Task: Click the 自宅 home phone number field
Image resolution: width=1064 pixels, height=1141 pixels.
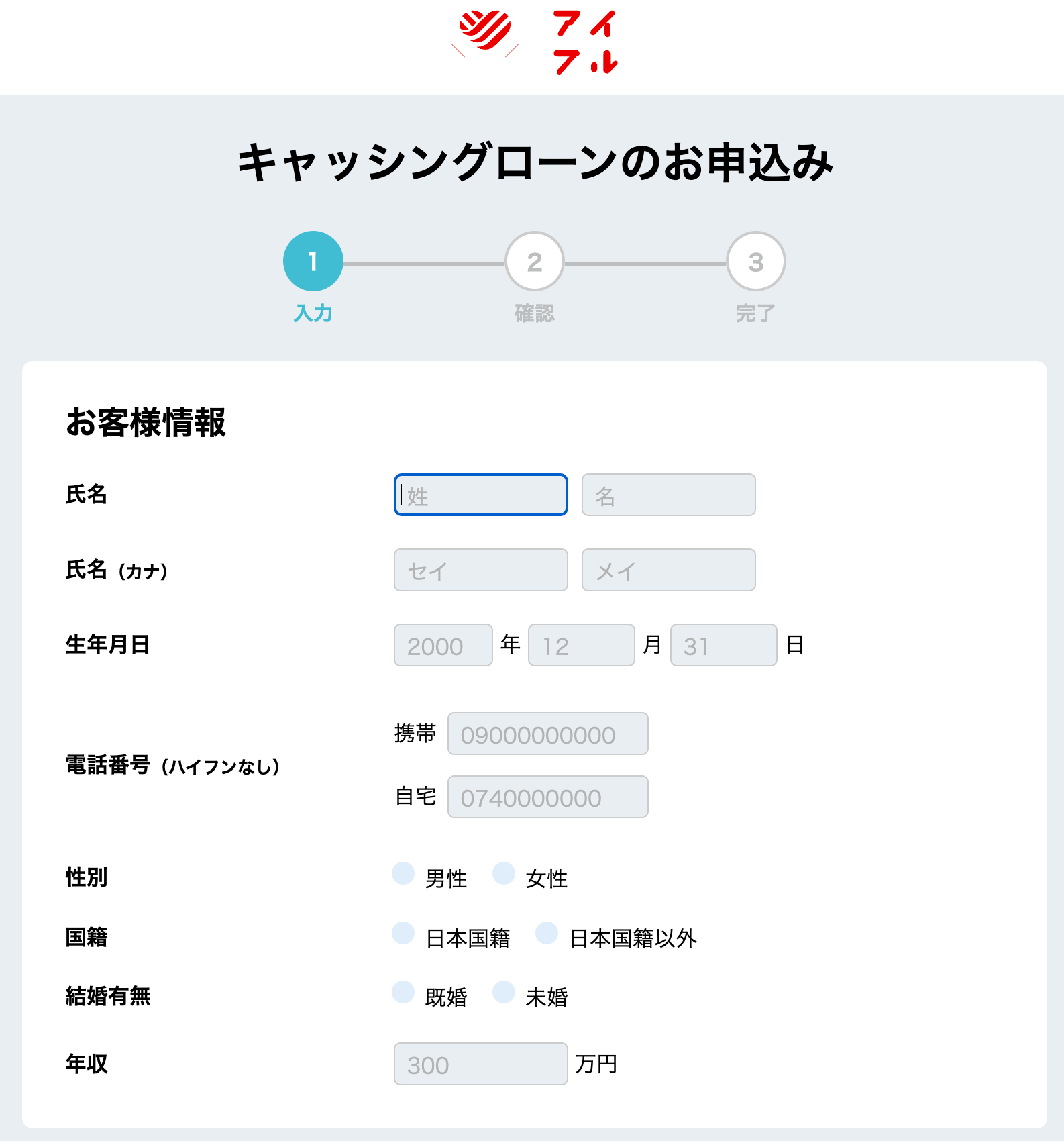Action: coord(548,797)
